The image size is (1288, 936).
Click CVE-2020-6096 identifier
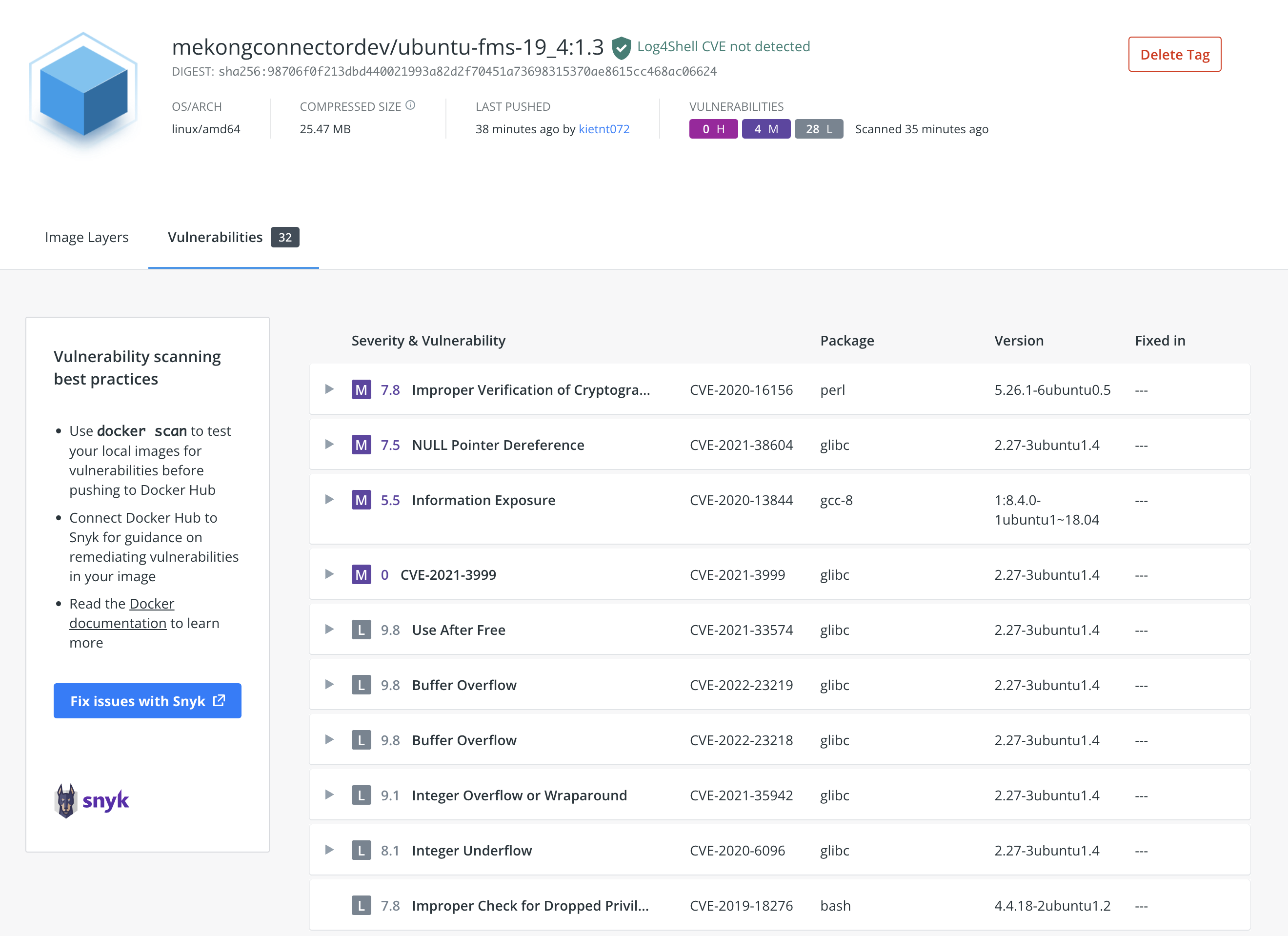[x=737, y=850]
